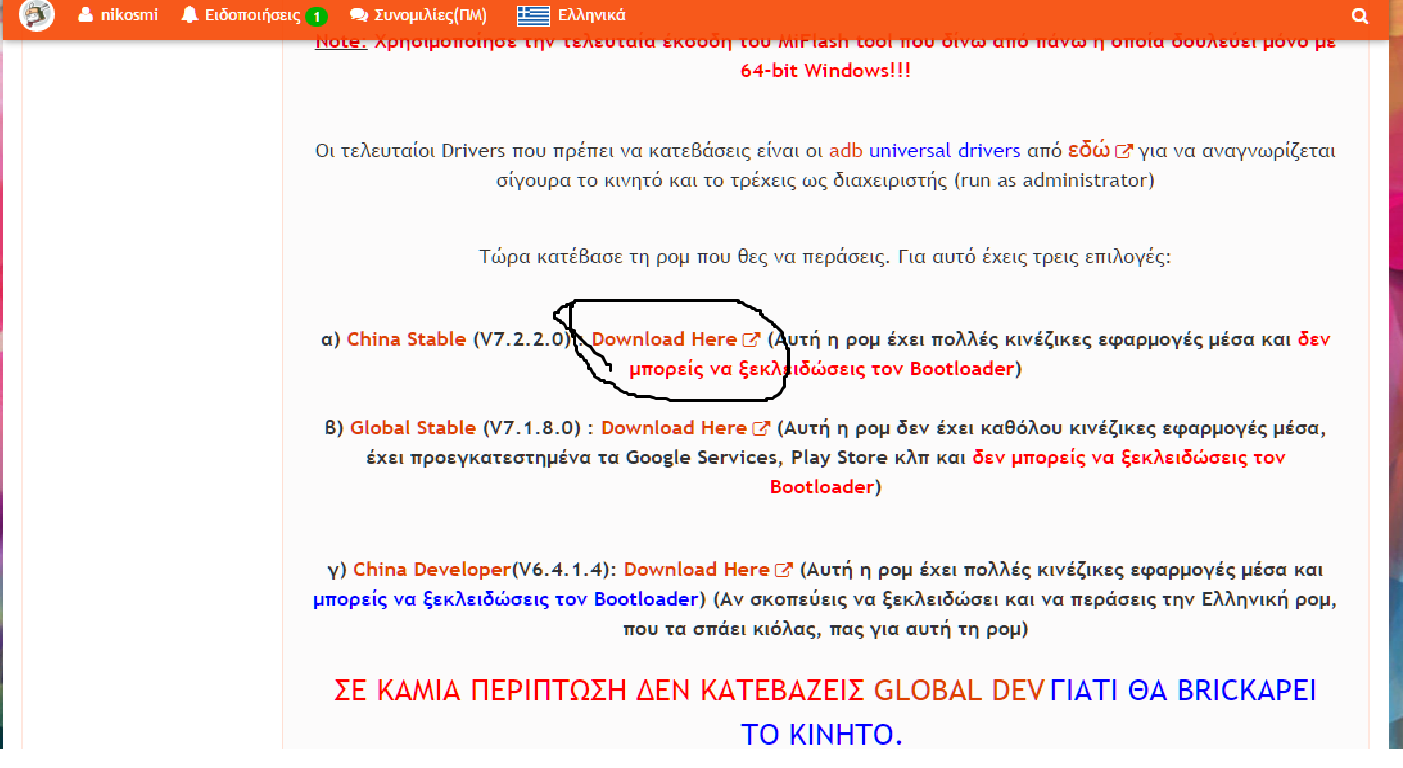Click Download Here for Global Stable
1403x768 pixels.
[685, 428]
